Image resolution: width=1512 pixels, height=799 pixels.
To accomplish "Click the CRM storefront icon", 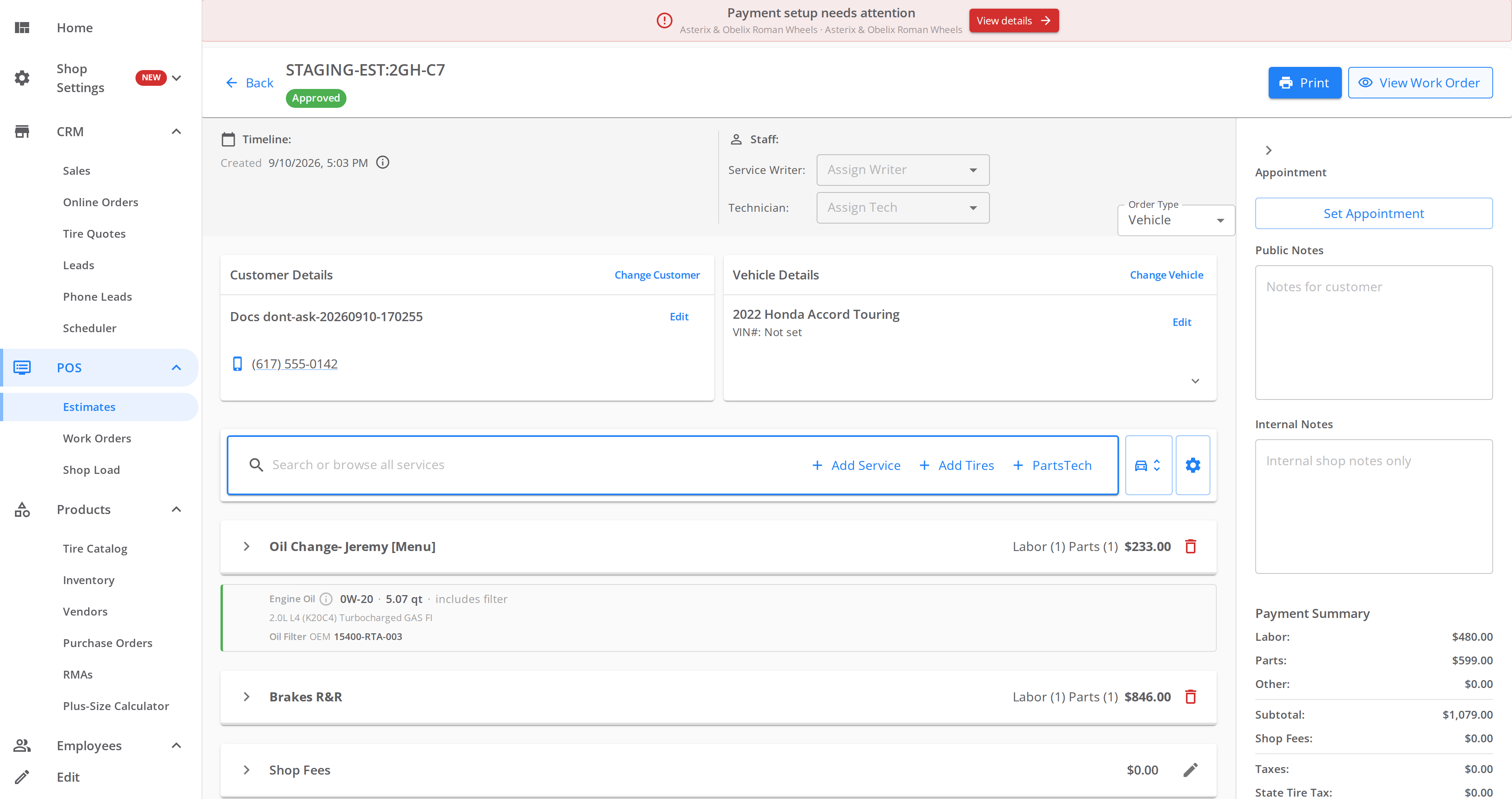I will click(22, 131).
